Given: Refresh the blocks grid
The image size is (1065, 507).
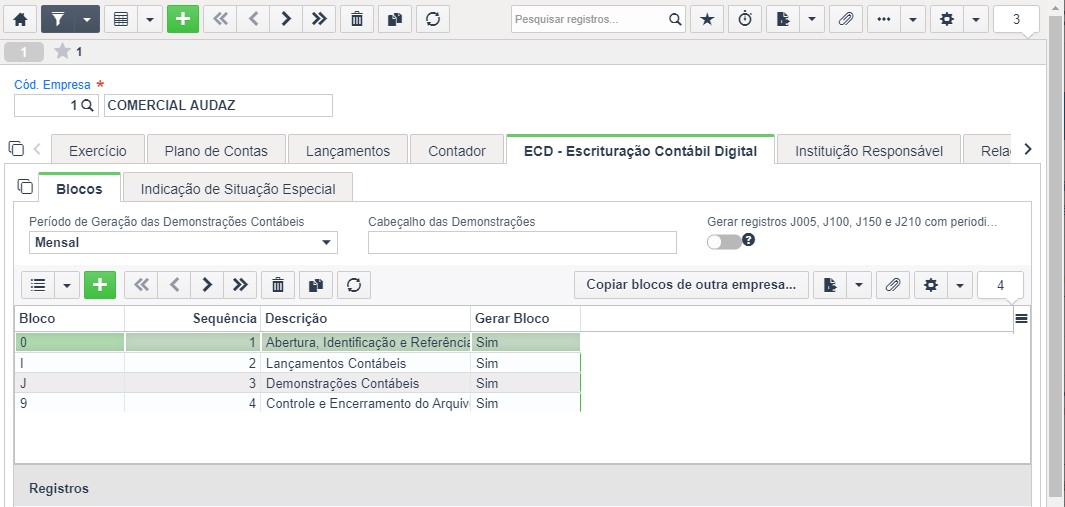Looking at the screenshot, I should point(354,285).
